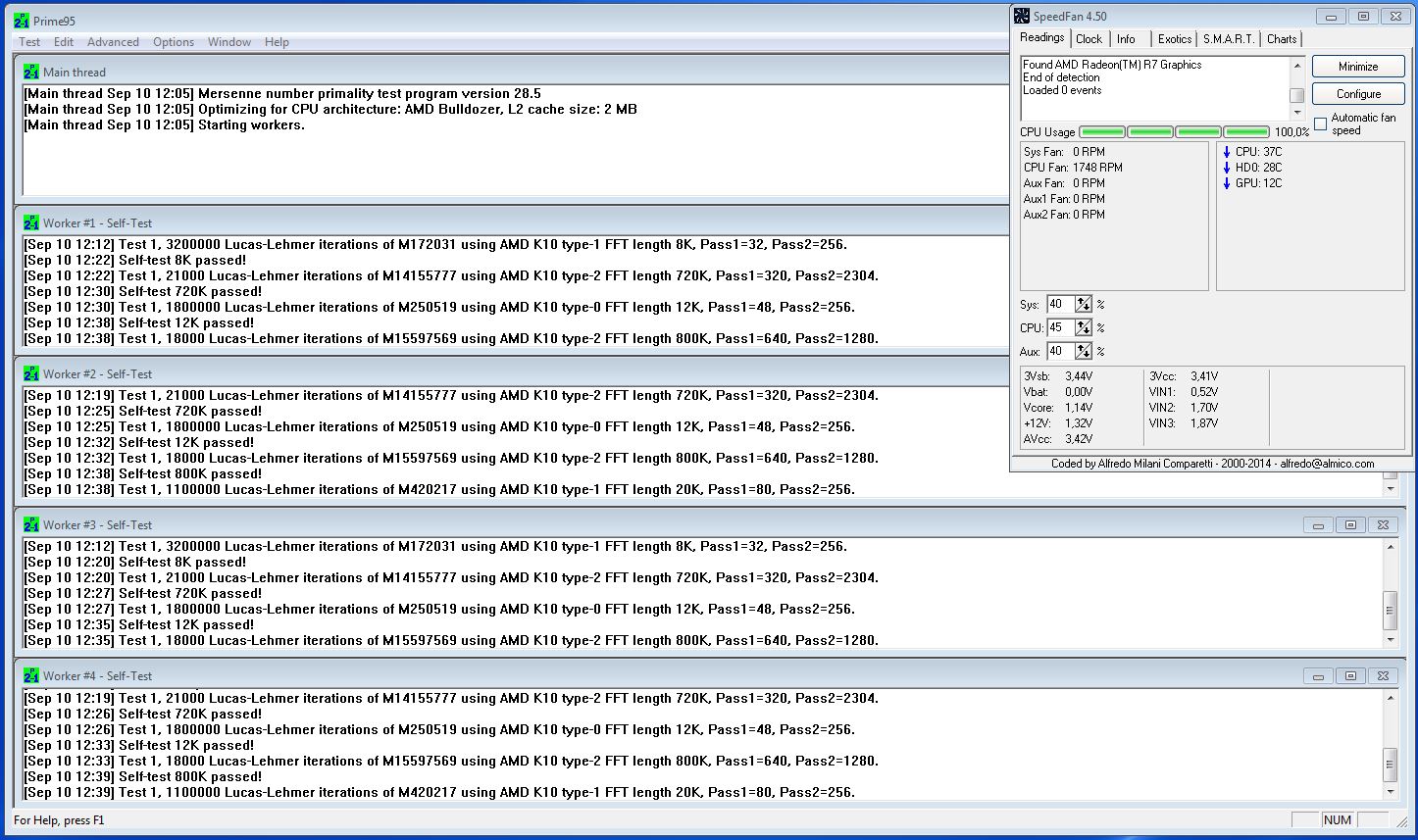Adjust the CPU fan speed stepper arrows
1418x840 pixels.
[x=1084, y=327]
